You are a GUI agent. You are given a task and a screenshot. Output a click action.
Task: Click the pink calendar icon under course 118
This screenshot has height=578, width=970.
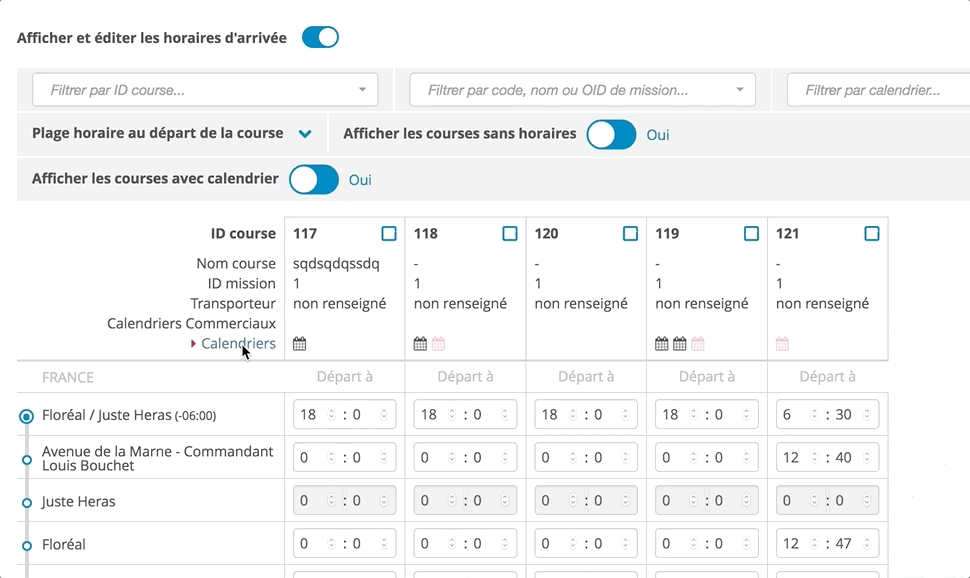point(438,344)
